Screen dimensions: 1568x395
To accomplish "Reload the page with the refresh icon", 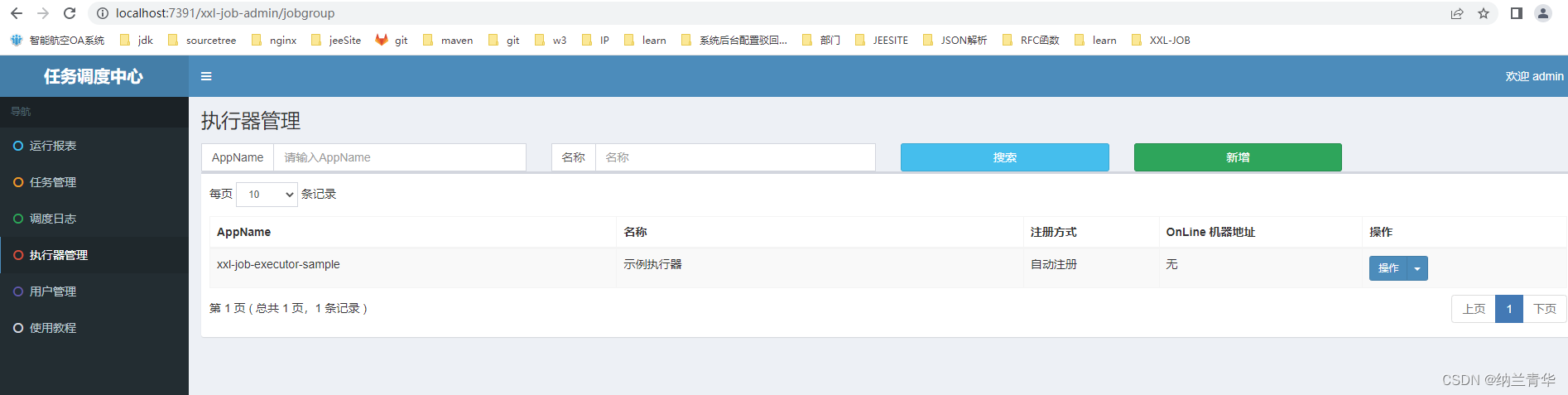I will (x=70, y=13).
